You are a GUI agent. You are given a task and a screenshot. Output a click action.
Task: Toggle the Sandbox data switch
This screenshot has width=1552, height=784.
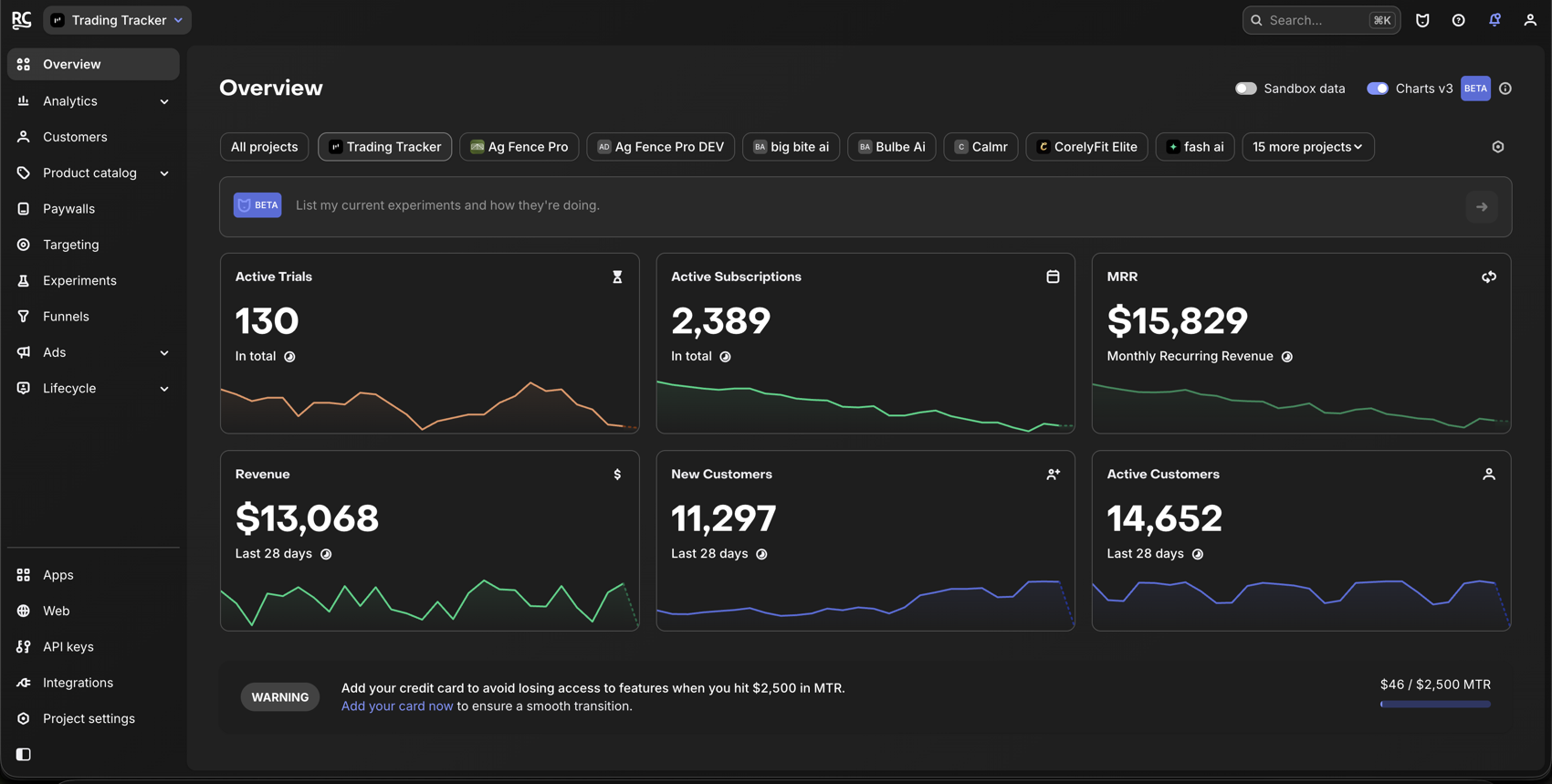(x=1245, y=89)
